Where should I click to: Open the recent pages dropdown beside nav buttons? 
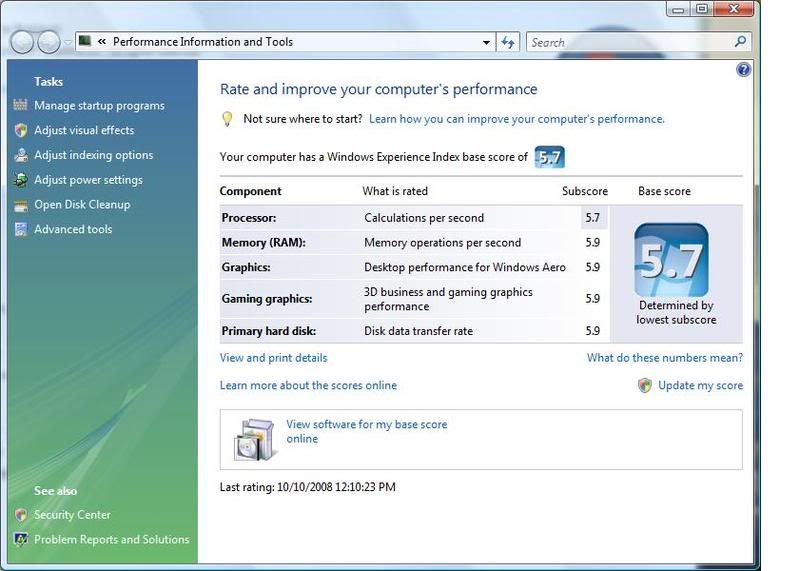(x=68, y=43)
